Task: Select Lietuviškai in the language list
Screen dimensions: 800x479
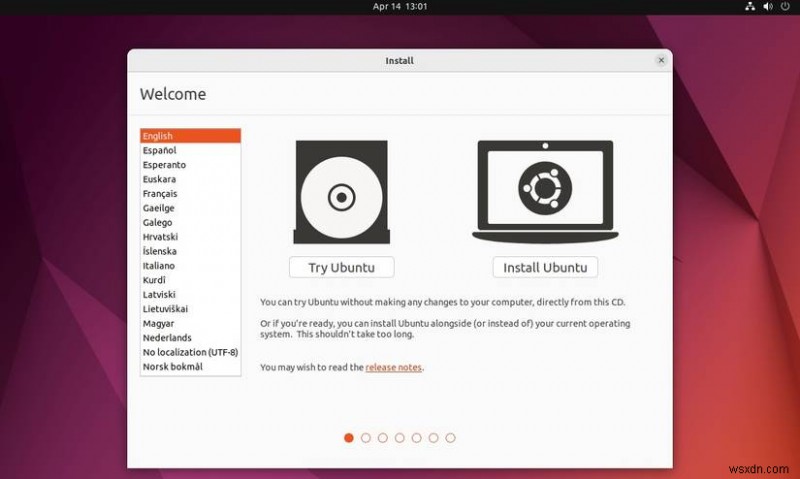Action: click(190, 309)
